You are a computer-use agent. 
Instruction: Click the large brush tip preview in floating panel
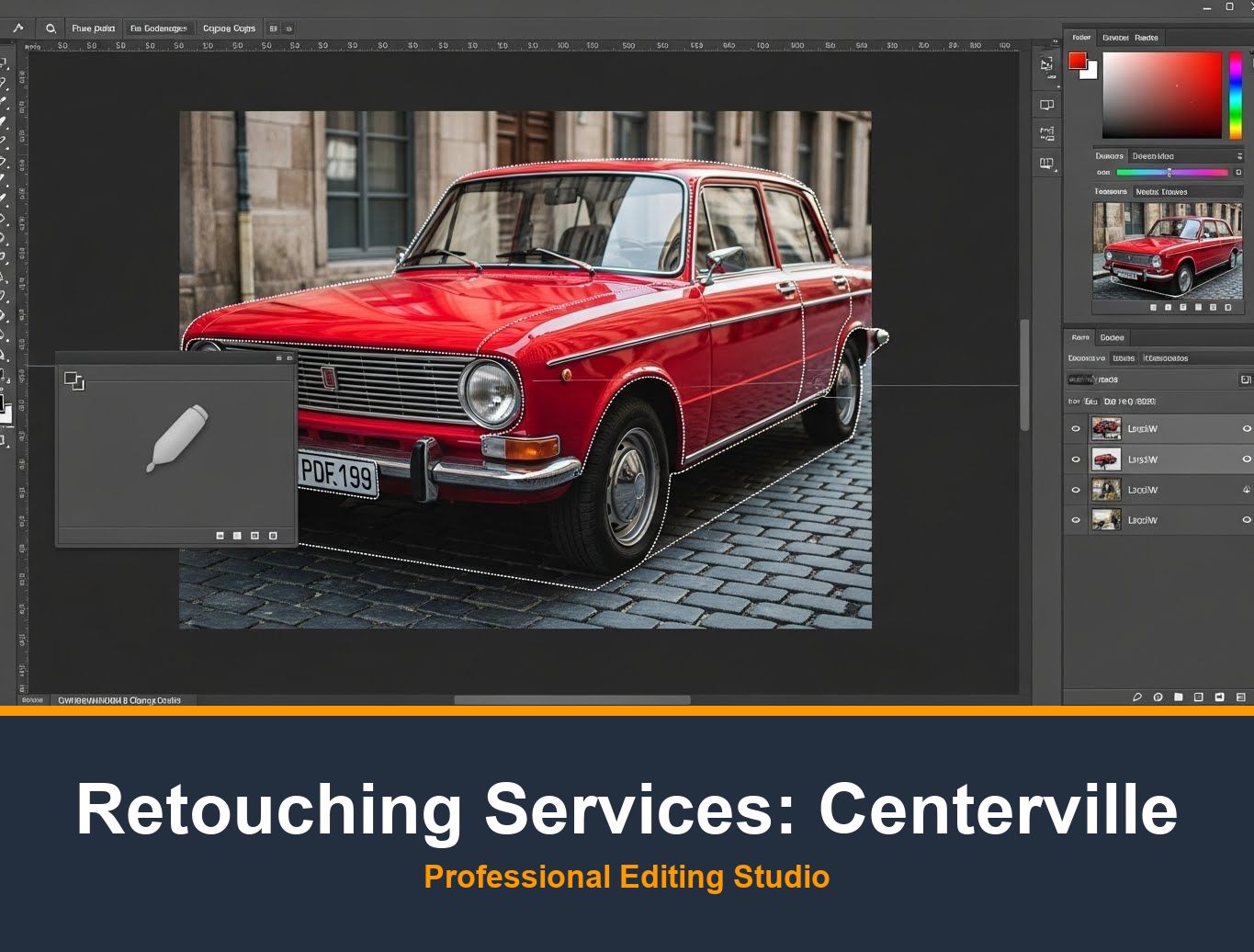click(177, 438)
